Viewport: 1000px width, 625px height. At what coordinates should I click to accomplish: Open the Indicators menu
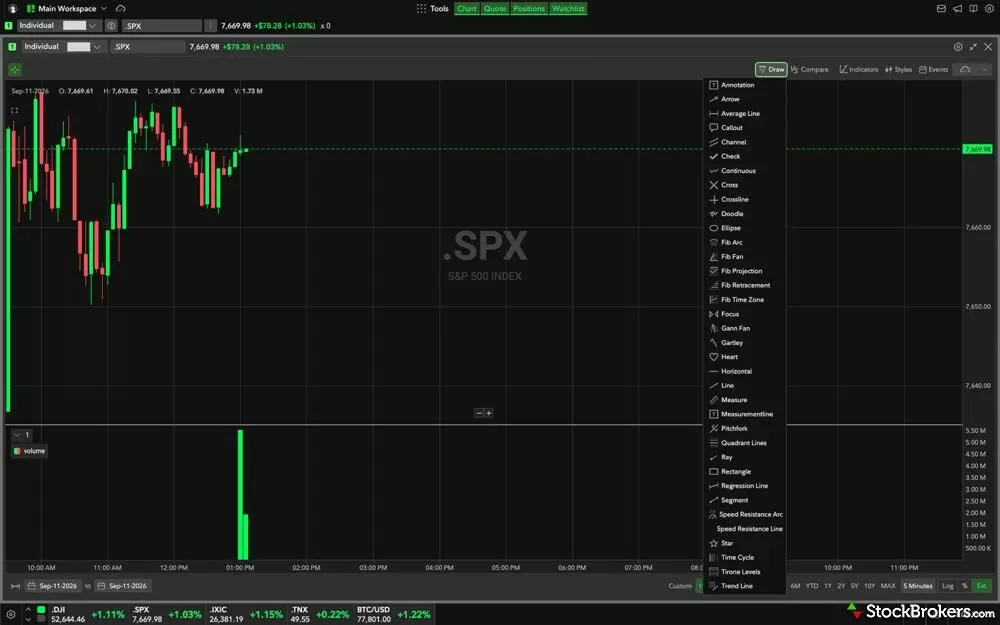tap(858, 70)
